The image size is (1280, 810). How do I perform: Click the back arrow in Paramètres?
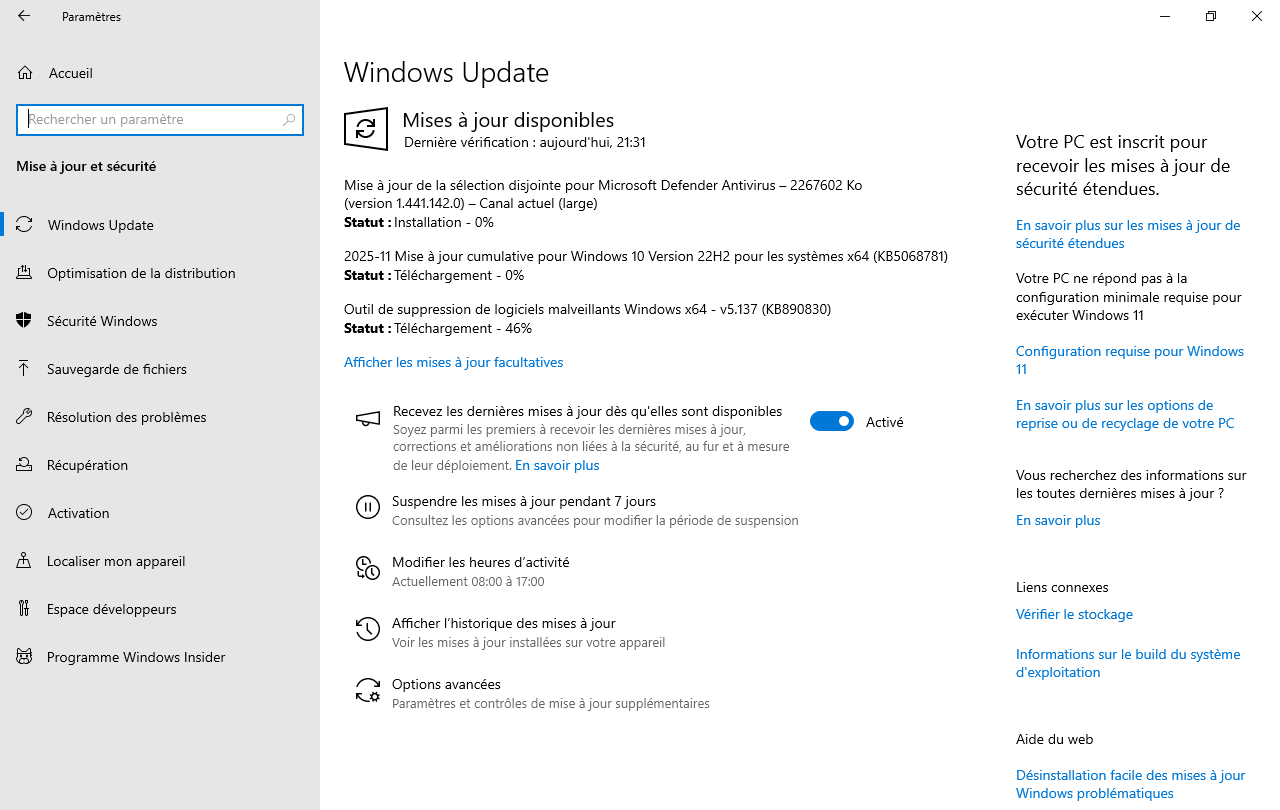pyautogui.click(x=24, y=16)
